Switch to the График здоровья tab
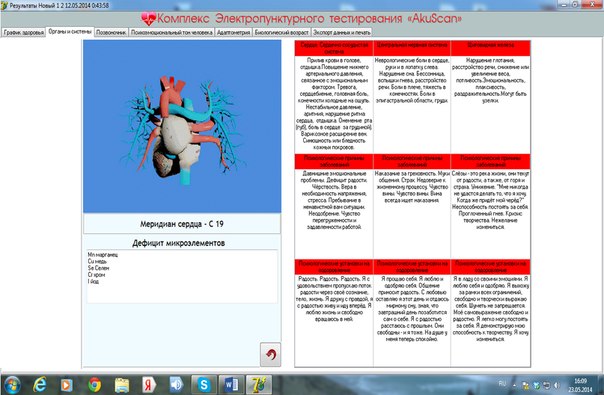 pyautogui.click(x=23, y=32)
